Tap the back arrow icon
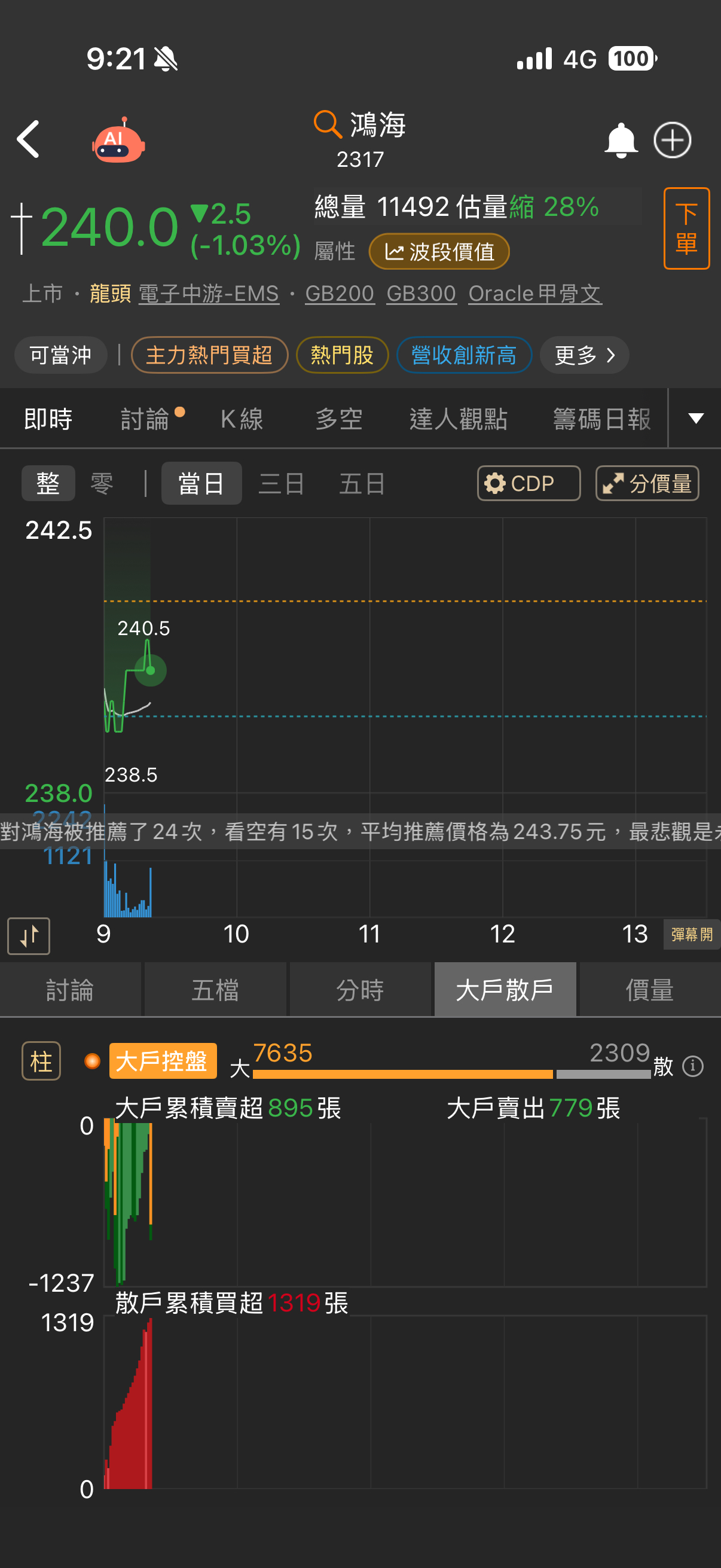 pyautogui.click(x=29, y=139)
